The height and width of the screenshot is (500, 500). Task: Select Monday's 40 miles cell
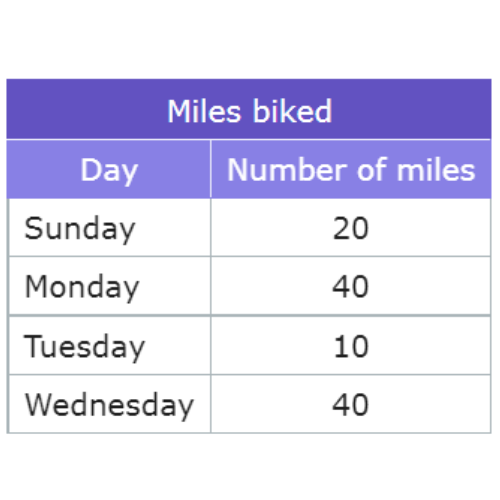[x=351, y=287]
